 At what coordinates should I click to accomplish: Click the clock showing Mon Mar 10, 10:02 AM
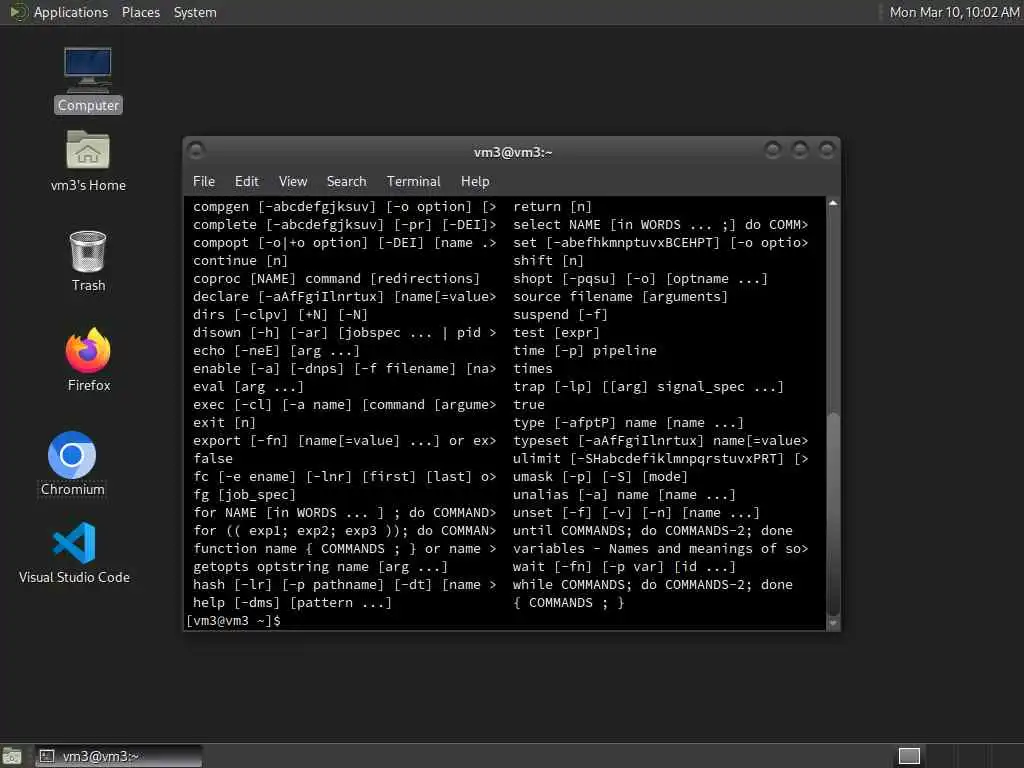954,12
